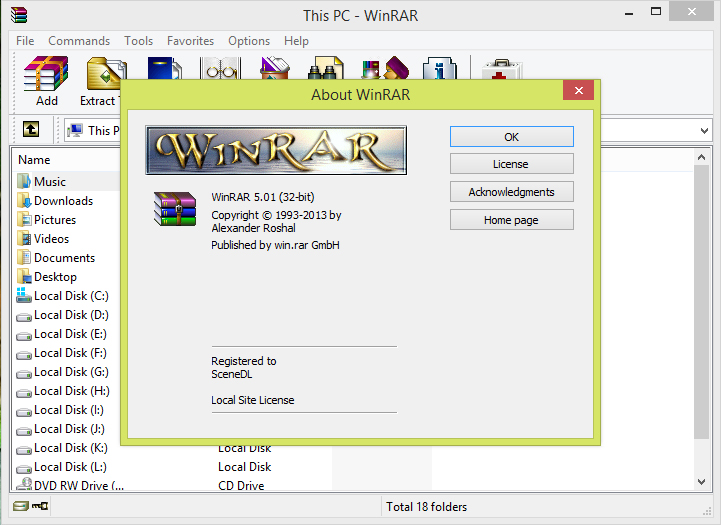Visit the Home page button

(512, 220)
